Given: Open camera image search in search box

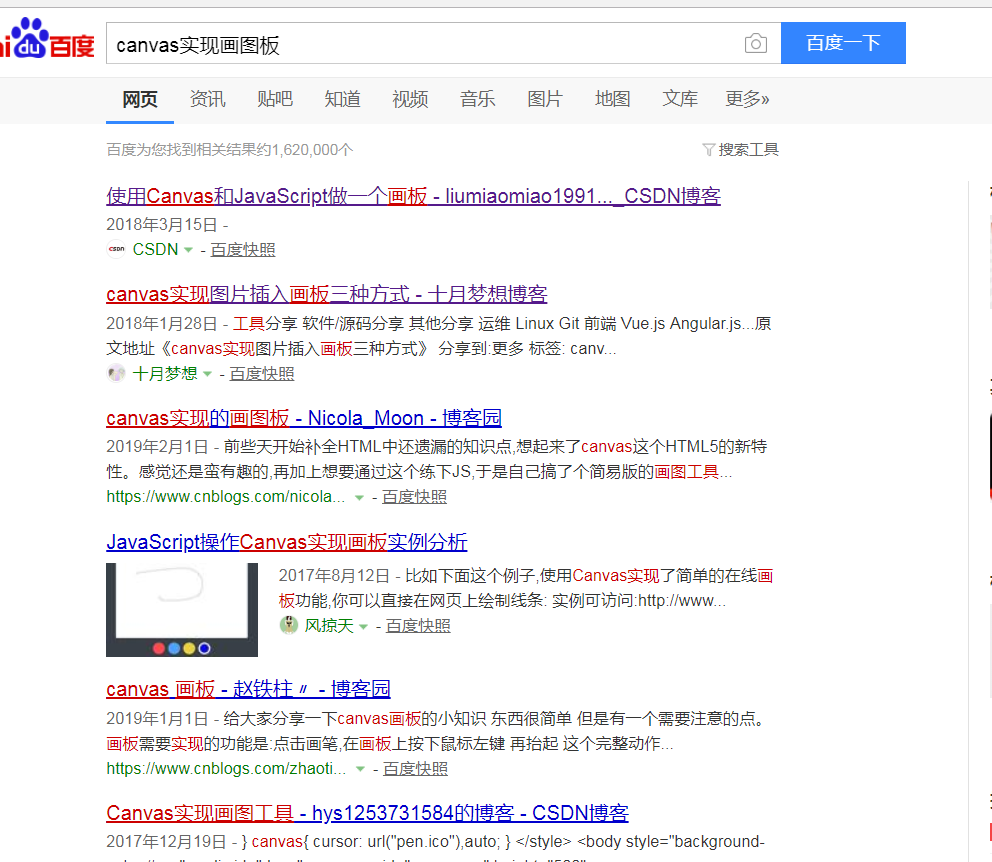Looking at the screenshot, I should 755,43.
